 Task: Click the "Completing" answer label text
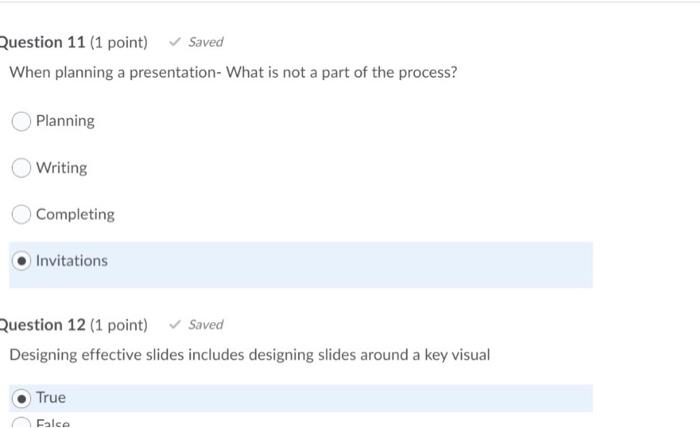75,214
